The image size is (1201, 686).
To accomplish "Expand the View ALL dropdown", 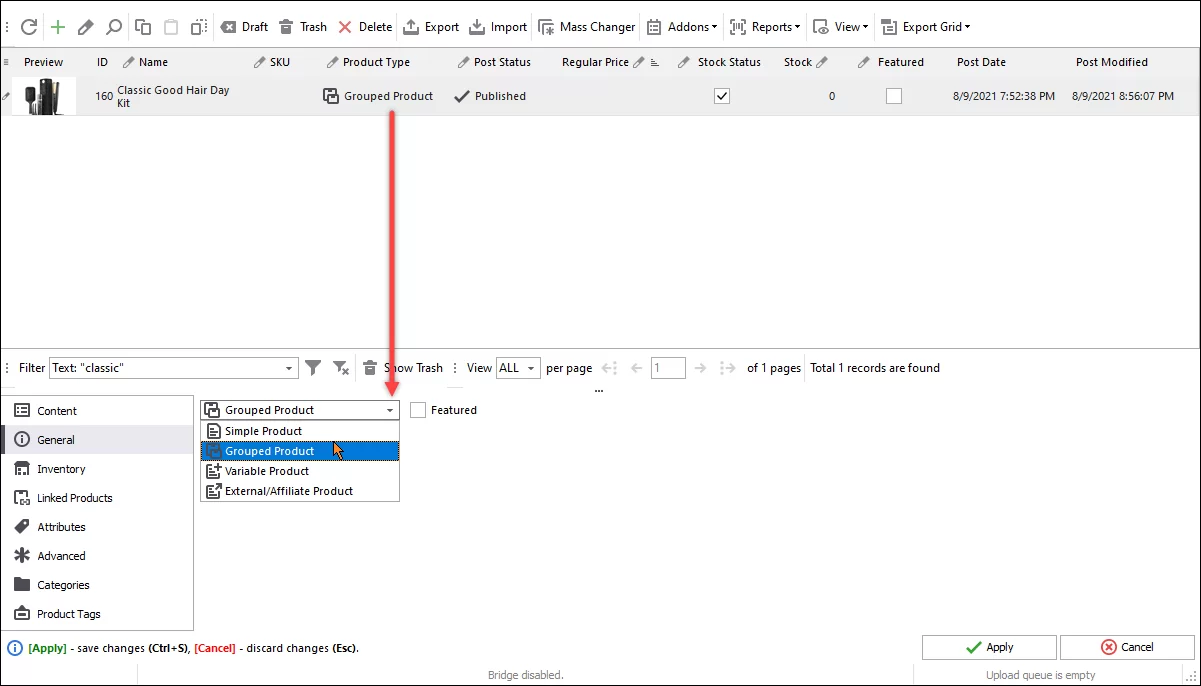I will [517, 367].
